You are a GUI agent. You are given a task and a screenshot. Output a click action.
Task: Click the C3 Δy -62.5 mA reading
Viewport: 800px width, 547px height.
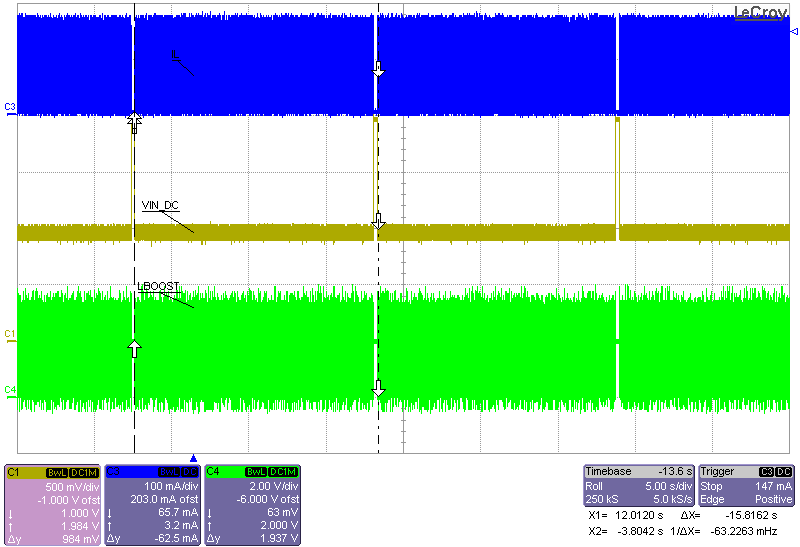[x=152, y=538]
